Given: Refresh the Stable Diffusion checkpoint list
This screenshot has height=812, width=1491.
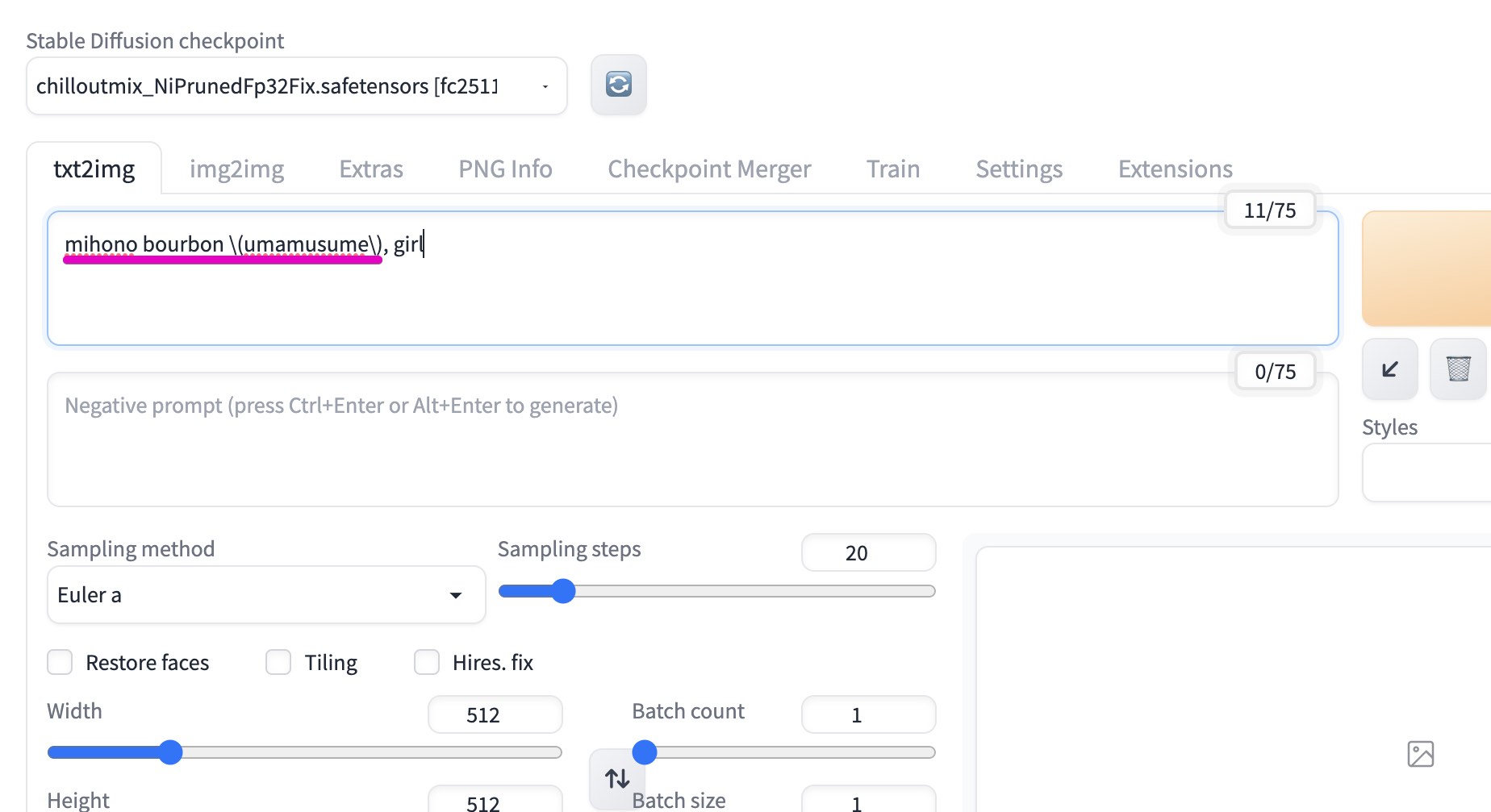Looking at the screenshot, I should 618,85.
